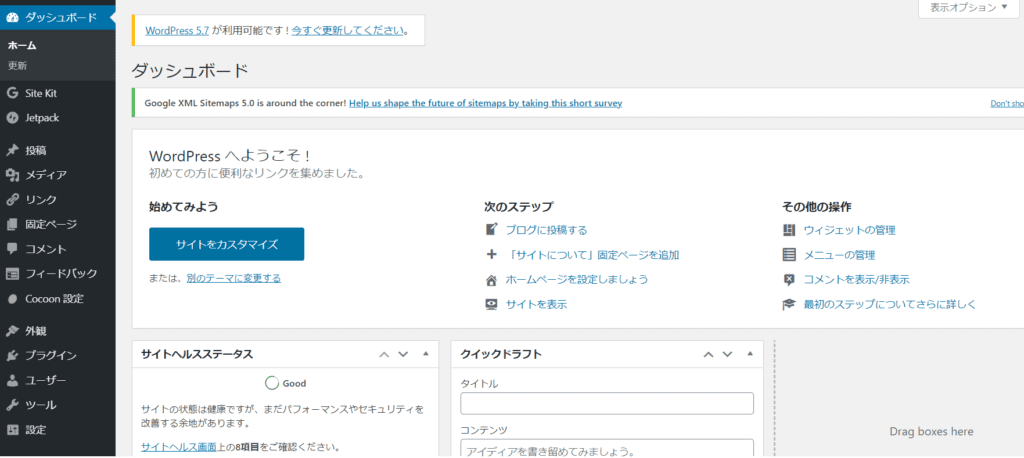The height and width of the screenshot is (458, 1024).
Task: Click the コンテンツ text area
Action: coord(607,448)
